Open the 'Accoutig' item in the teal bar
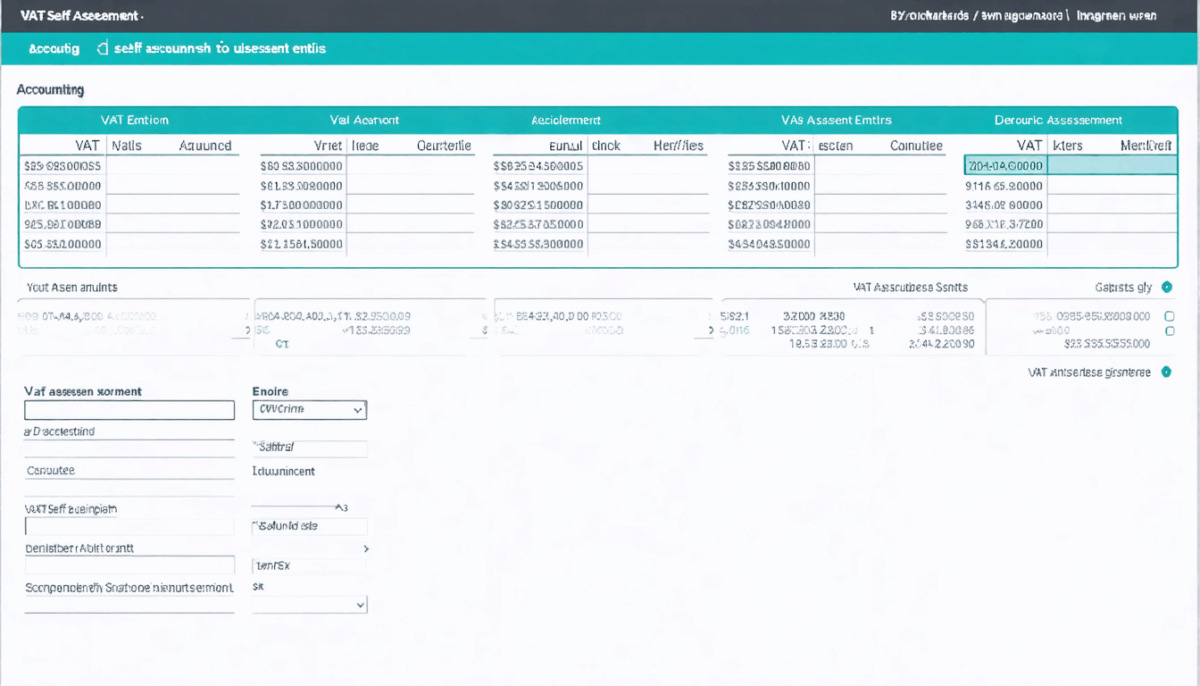Screen dimensions: 1200x686 [x=54, y=48]
